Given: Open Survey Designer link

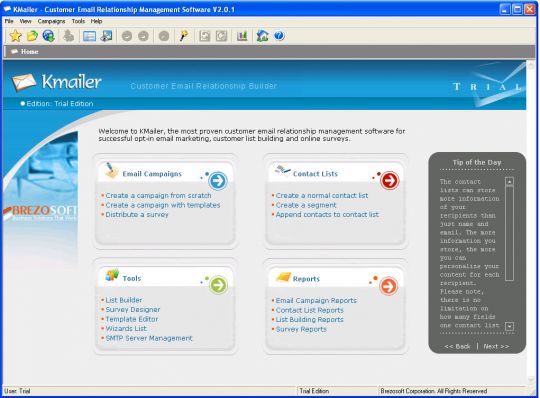Looking at the screenshot, I should (x=133, y=310).
